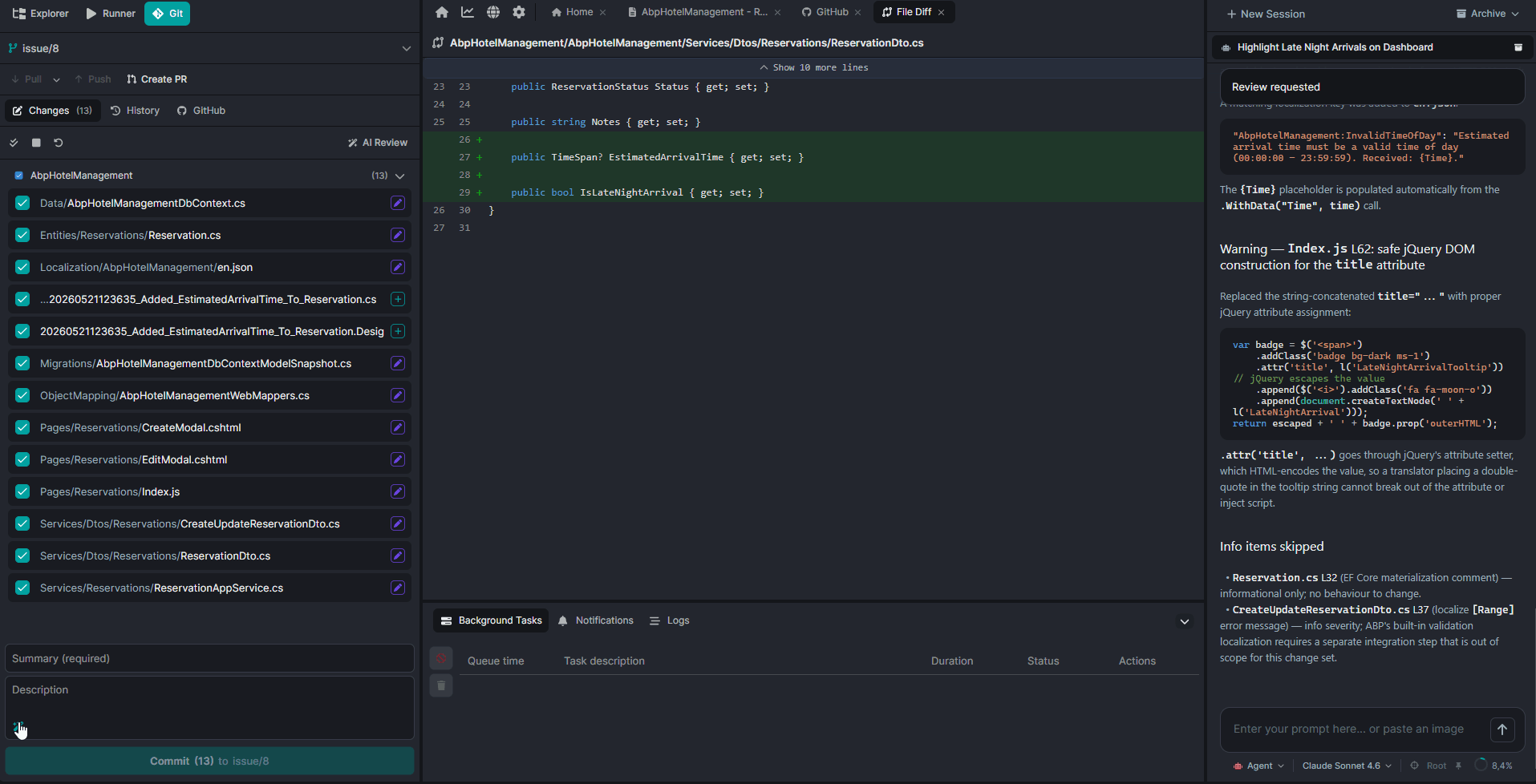1536x784 pixels.
Task: Stage all changes with double-check icon
Action: (x=14, y=143)
